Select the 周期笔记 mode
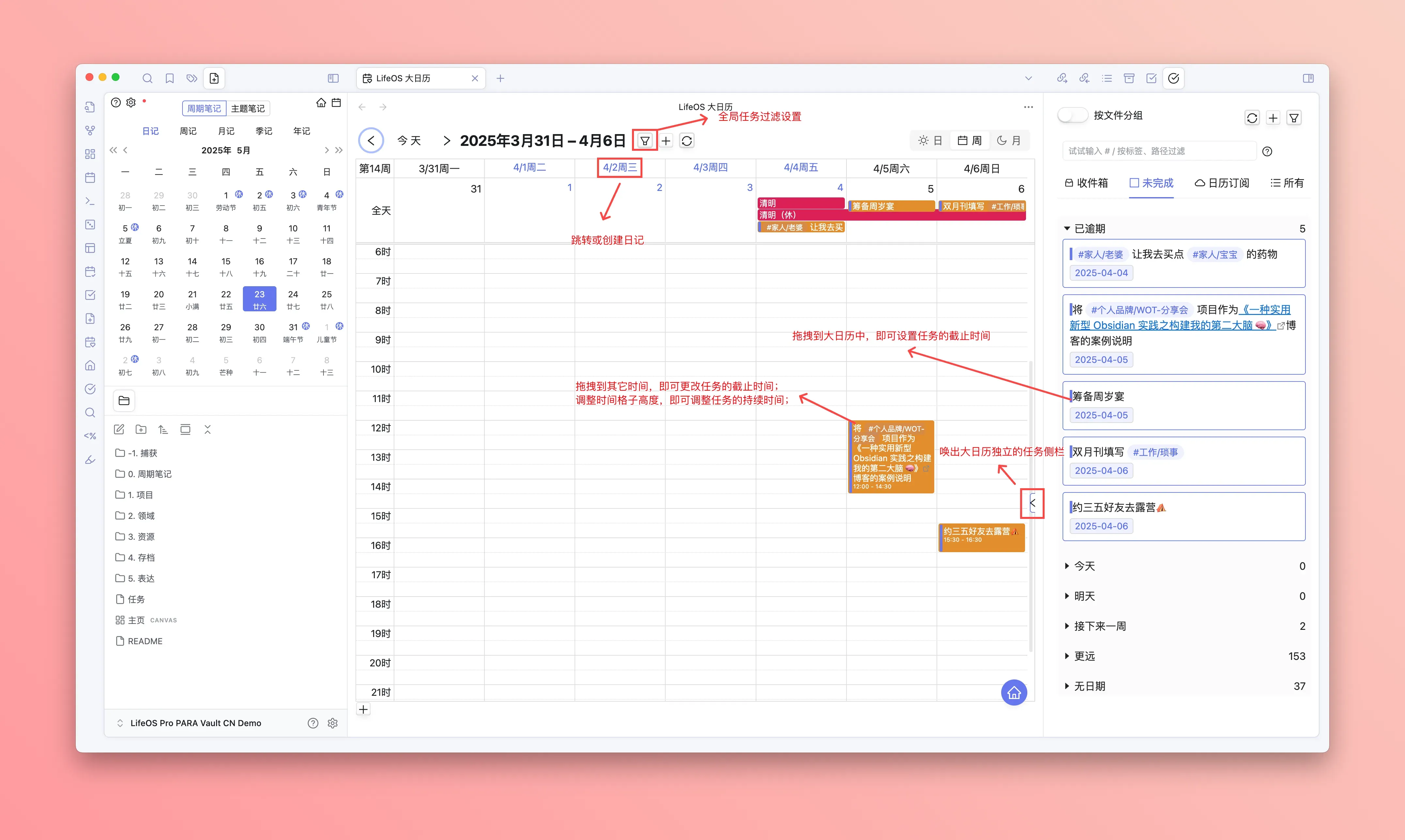 pos(204,108)
